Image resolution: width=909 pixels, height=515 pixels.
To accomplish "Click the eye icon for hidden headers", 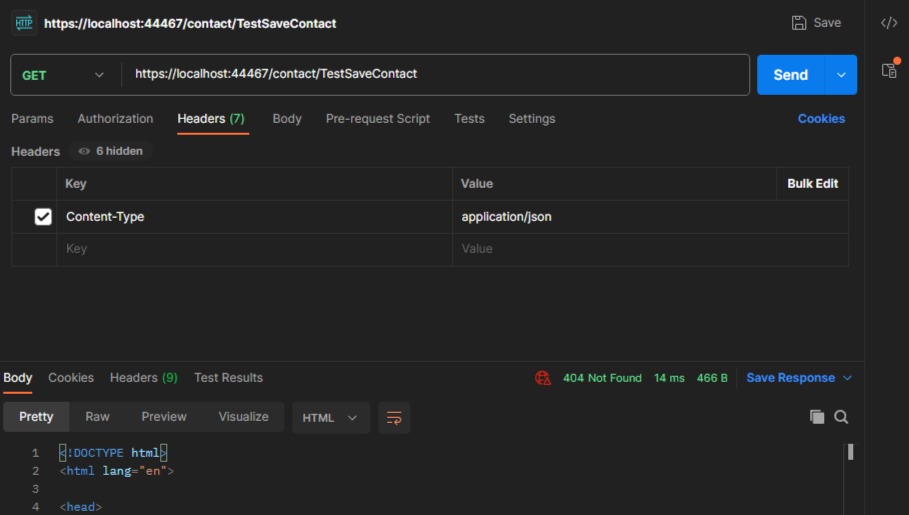I will (x=84, y=151).
